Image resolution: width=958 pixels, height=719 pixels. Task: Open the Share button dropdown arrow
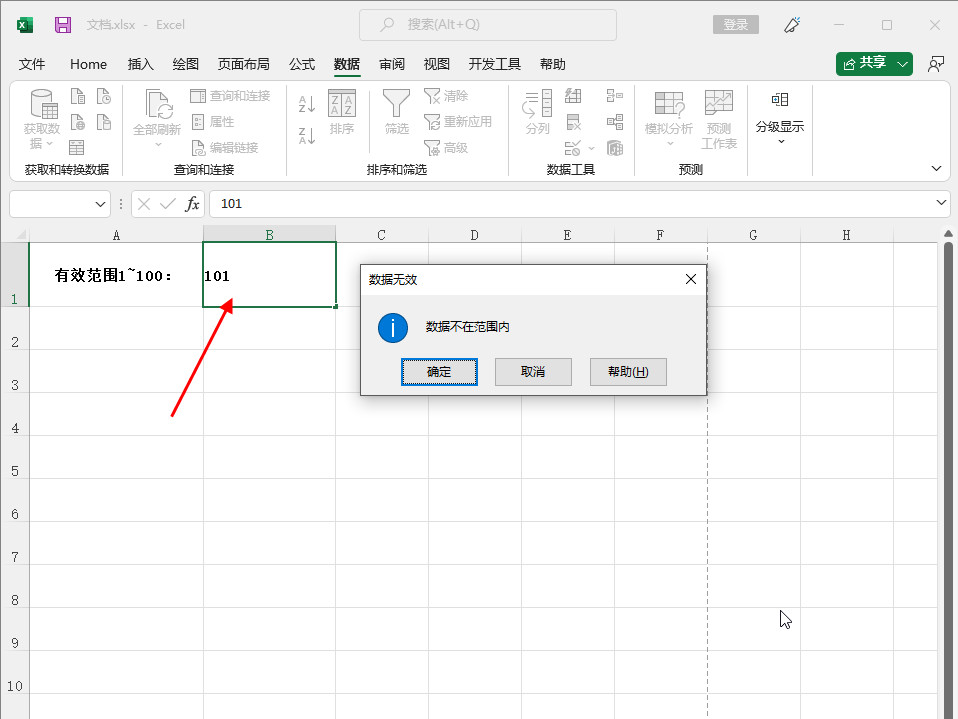tap(902, 64)
